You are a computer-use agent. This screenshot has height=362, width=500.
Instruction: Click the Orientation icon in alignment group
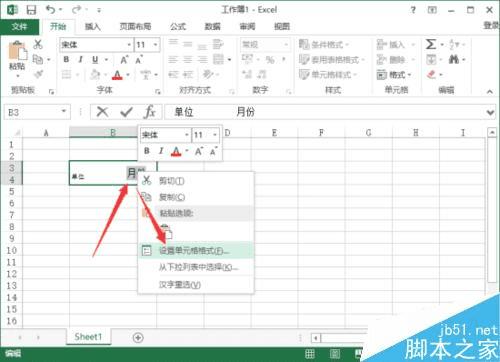coord(208,74)
